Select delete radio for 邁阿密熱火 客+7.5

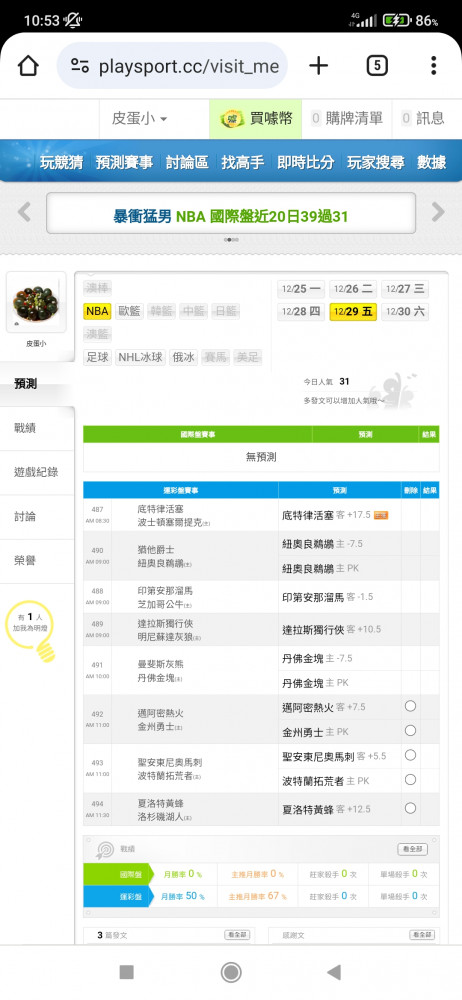pyautogui.click(x=410, y=706)
